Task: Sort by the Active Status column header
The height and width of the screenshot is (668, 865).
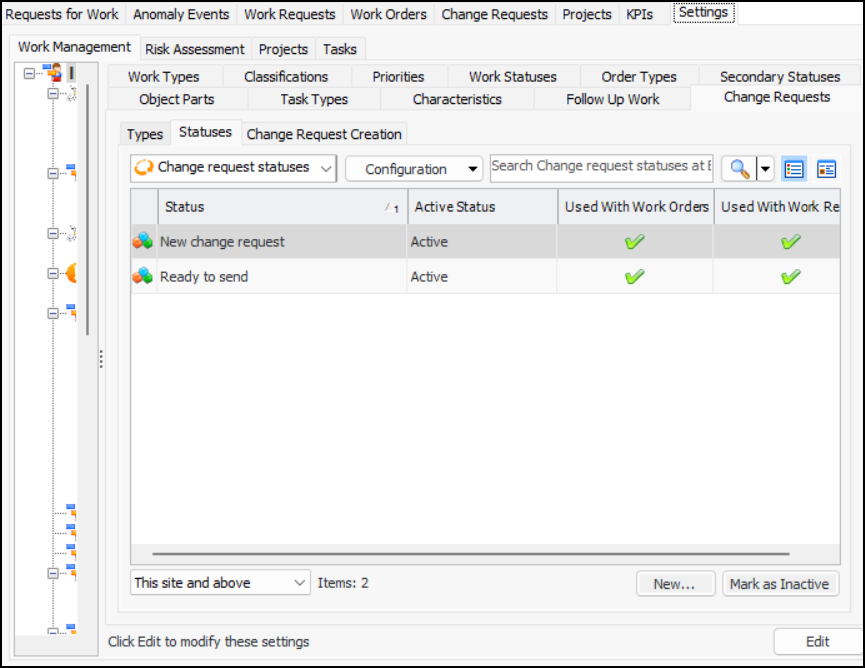Action: point(482,207)
